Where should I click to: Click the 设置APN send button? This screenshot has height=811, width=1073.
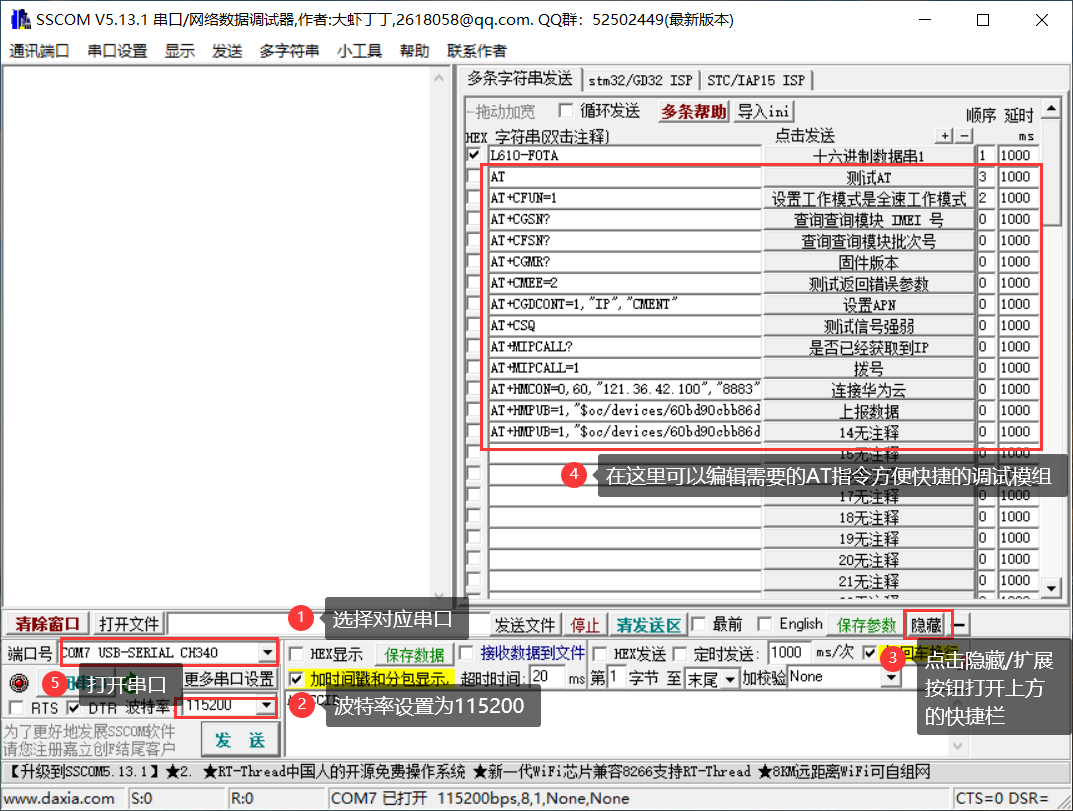868,305
